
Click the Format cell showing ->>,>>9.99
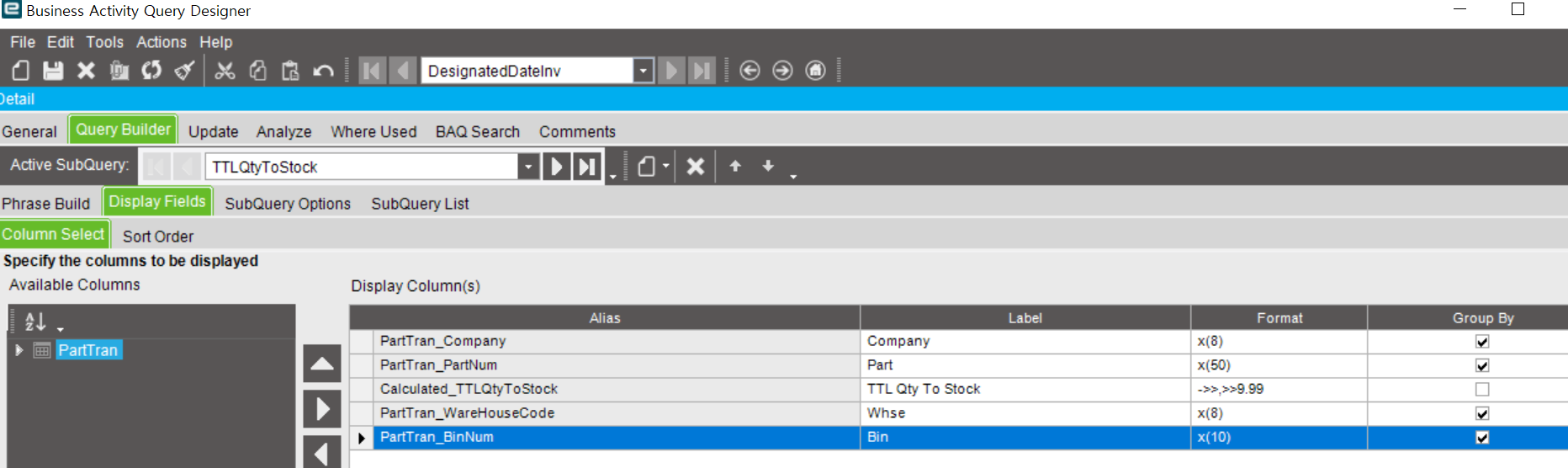[x=1279, y=389]
